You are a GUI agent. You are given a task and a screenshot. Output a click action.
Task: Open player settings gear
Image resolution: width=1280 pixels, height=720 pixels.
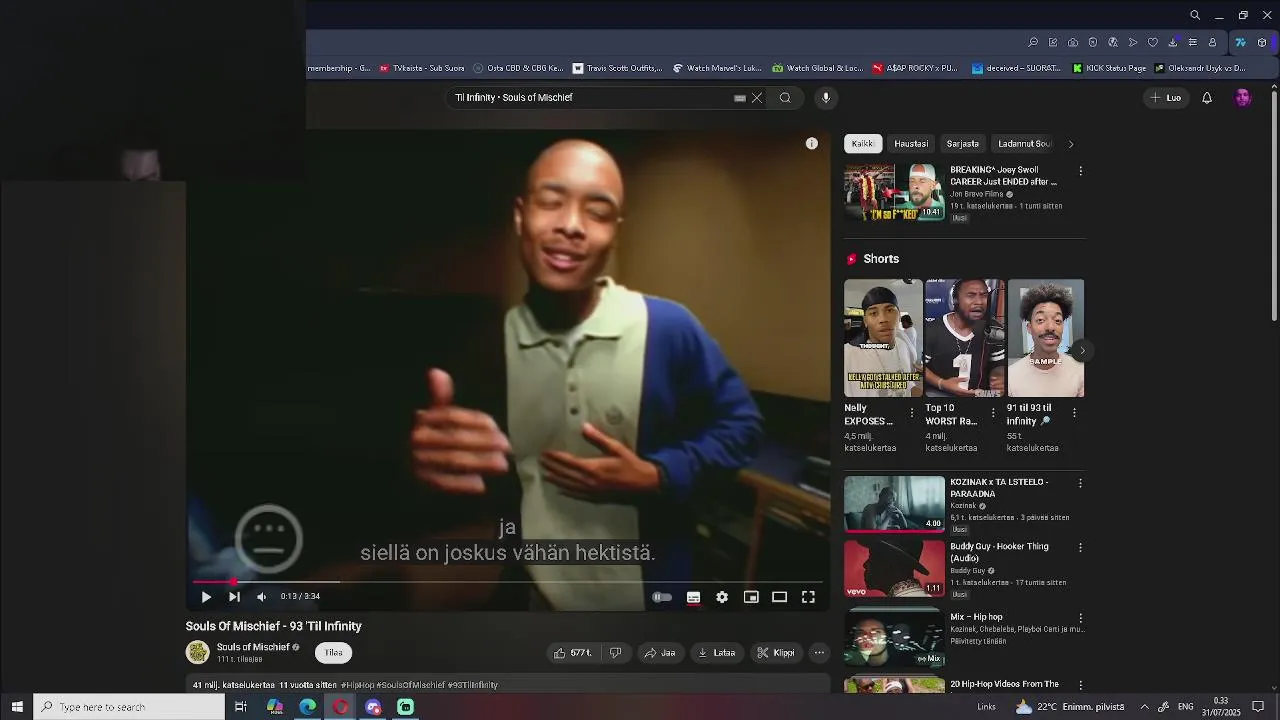point(722,597)
